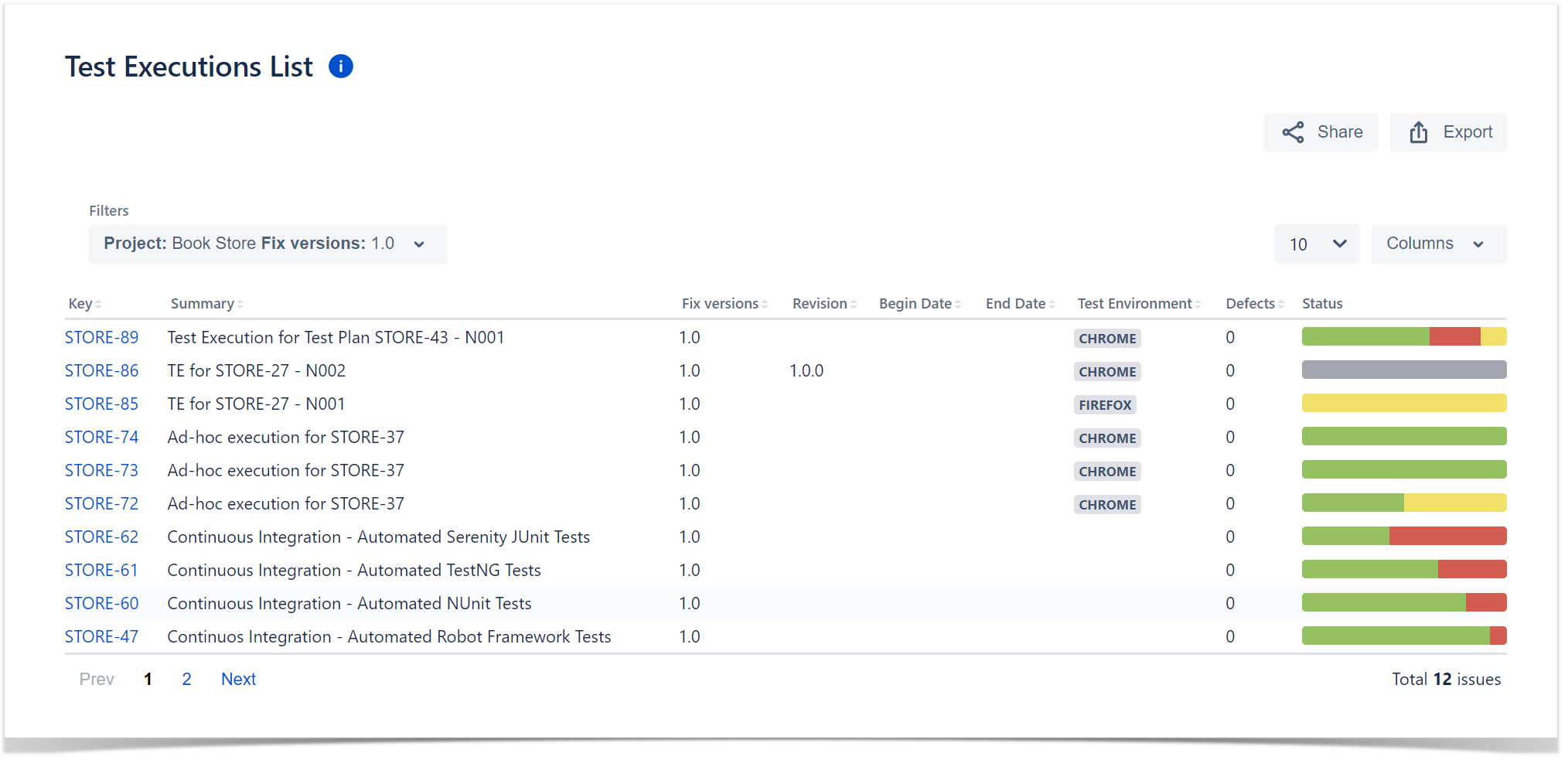
Task: Sort by the Defects column
Action: point(1255,304)
